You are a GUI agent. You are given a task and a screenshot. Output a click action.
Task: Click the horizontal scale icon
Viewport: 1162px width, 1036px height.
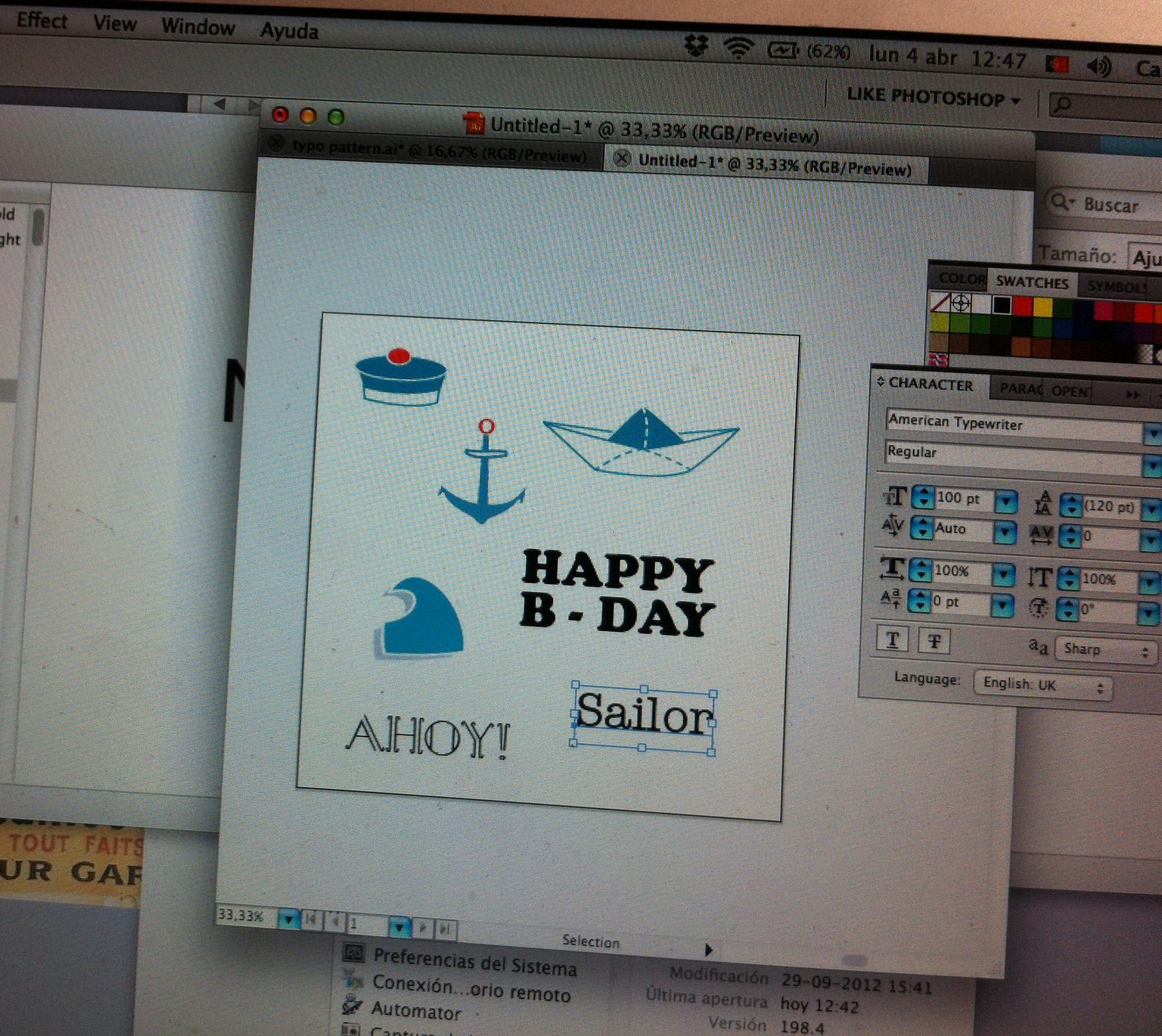(x=892, y=568)
